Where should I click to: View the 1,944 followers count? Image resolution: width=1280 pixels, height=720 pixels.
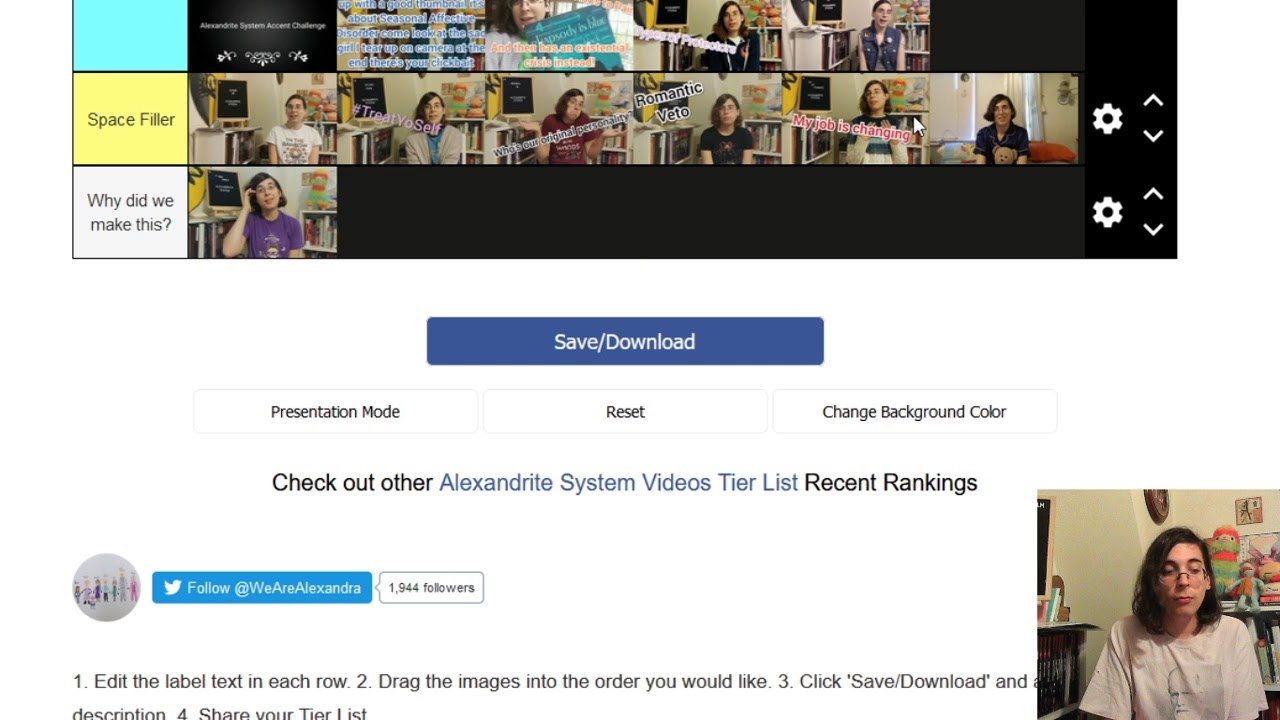pyautogui.click(x=431, y=588)
